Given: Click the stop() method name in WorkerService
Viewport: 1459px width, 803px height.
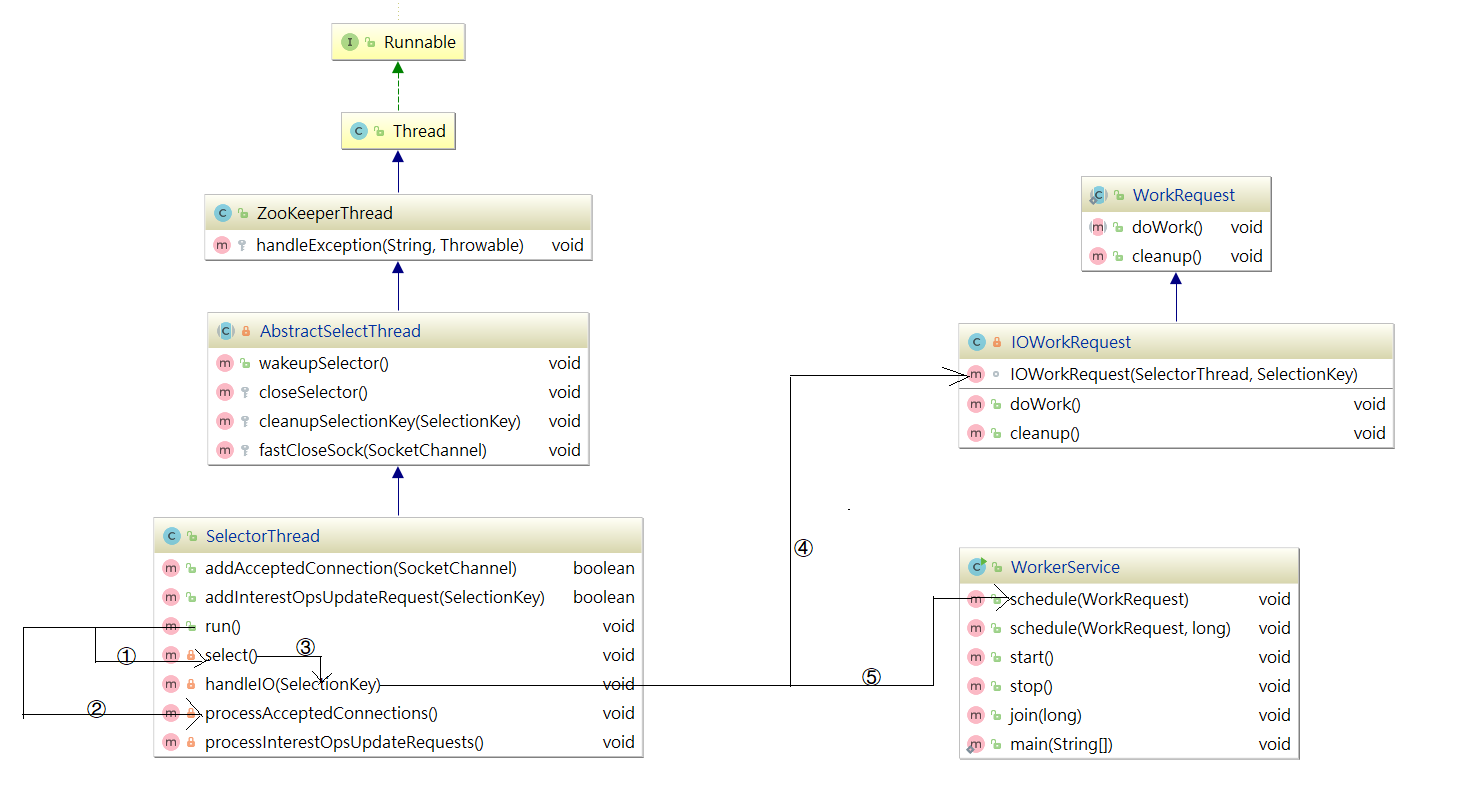Looking at the screenshot, I should tap(1031, 686).
